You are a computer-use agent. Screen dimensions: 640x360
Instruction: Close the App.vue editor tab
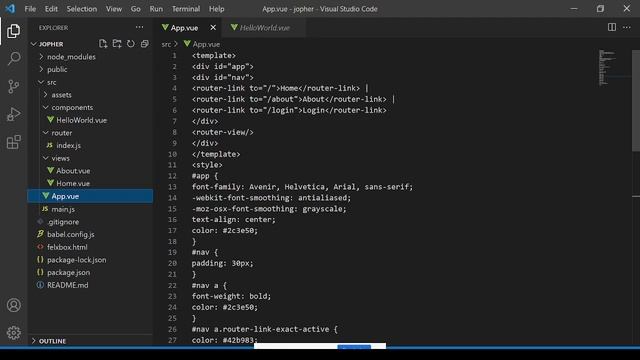pyautogui.click(x=213, y=27)
